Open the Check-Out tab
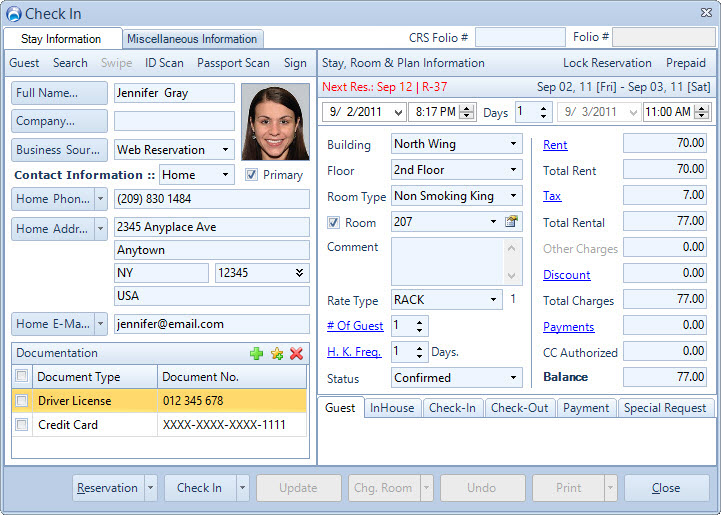The width and height of the screenshot is (721, 515). coord(520,408)
